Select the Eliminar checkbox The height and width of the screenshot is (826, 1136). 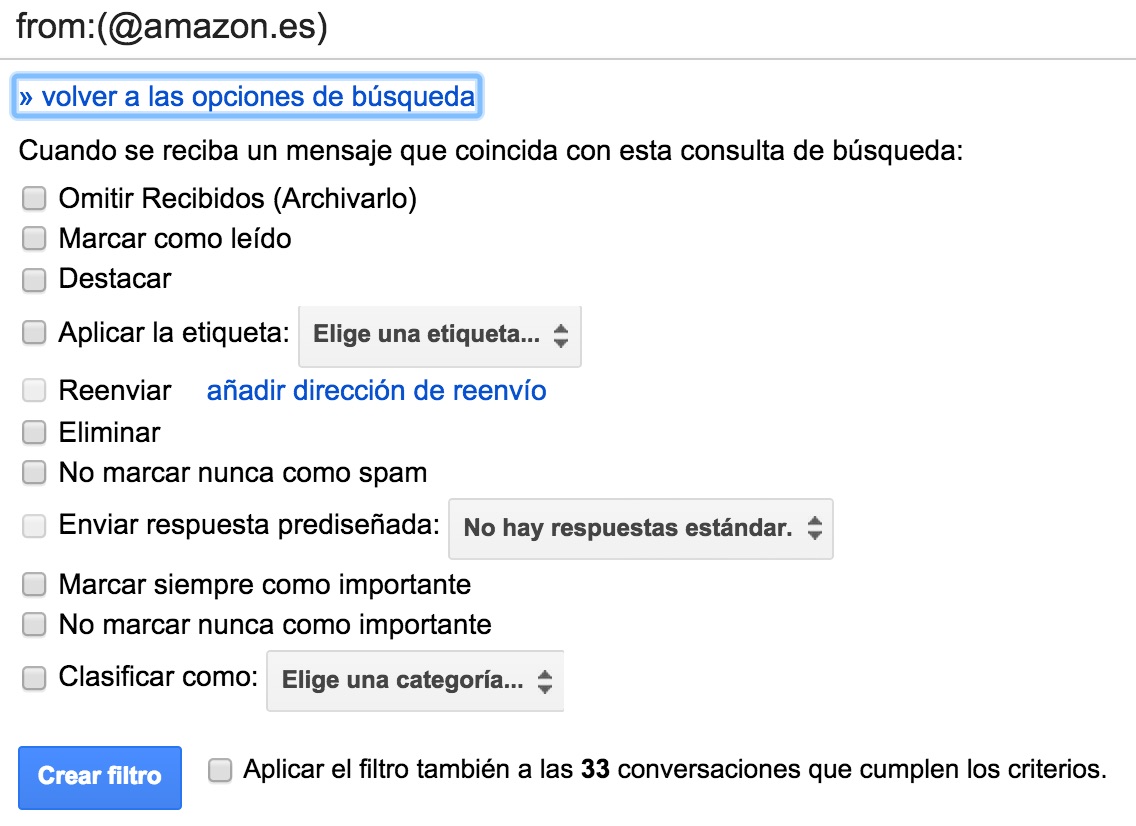tap(35, 432)
